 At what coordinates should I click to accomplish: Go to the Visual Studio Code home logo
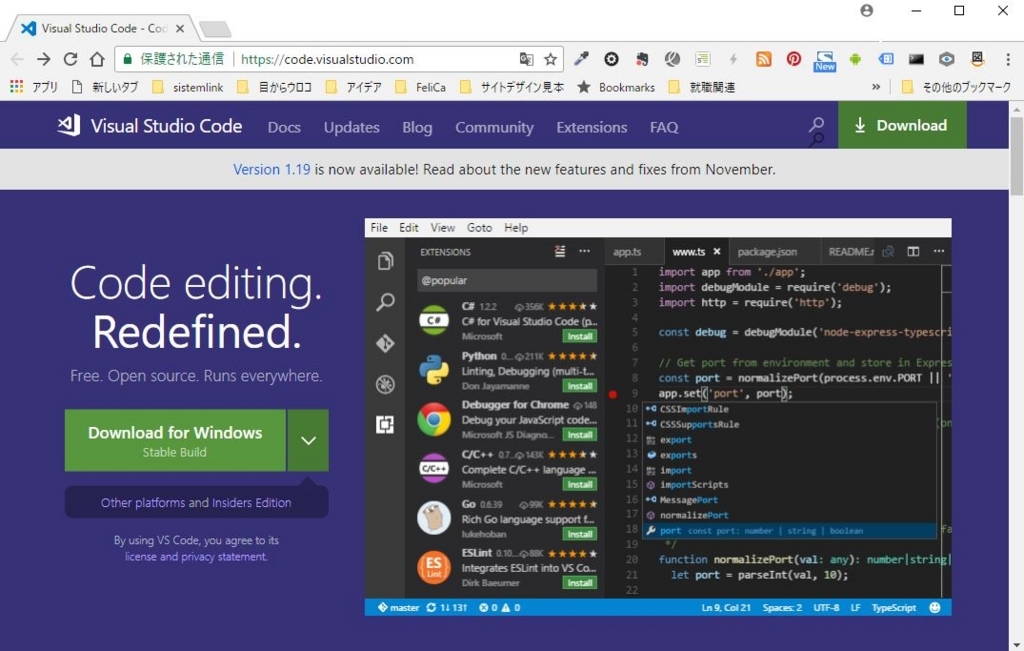coord(150,125)
